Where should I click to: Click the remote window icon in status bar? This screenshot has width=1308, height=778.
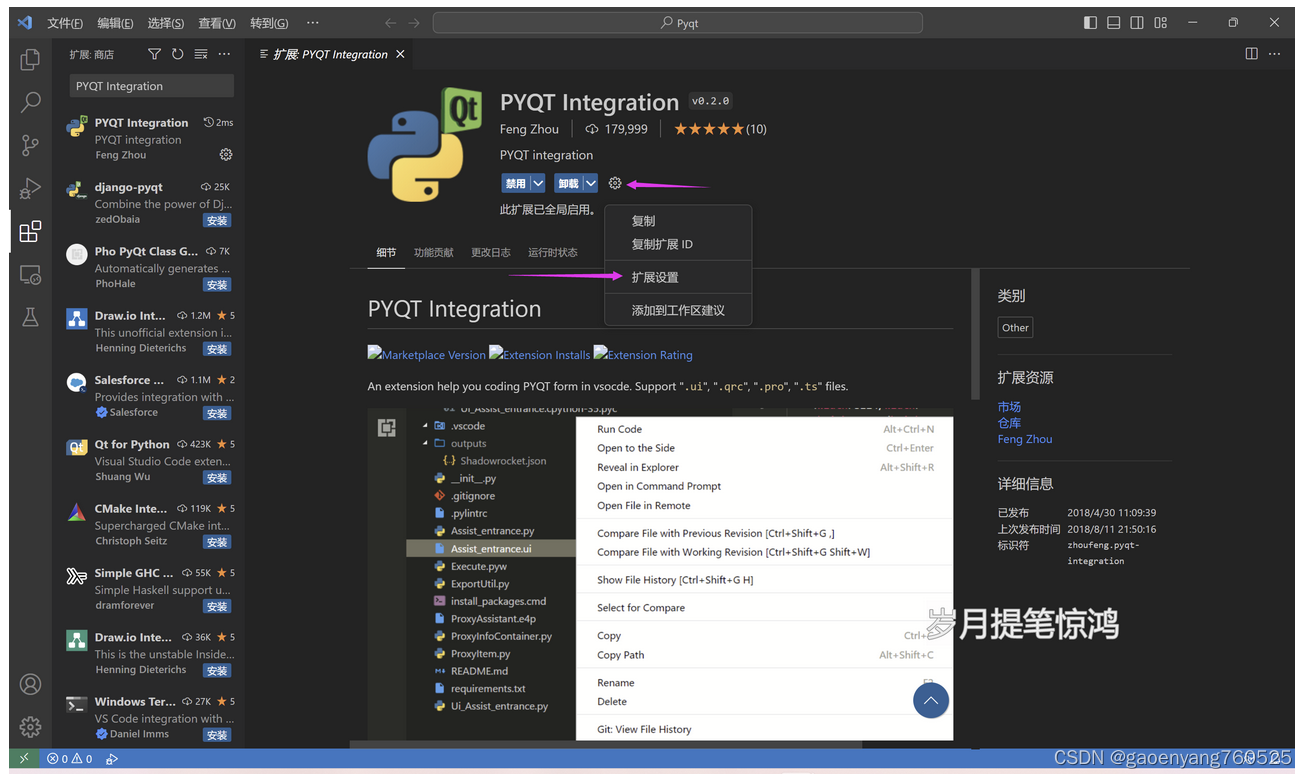(24, 758)
